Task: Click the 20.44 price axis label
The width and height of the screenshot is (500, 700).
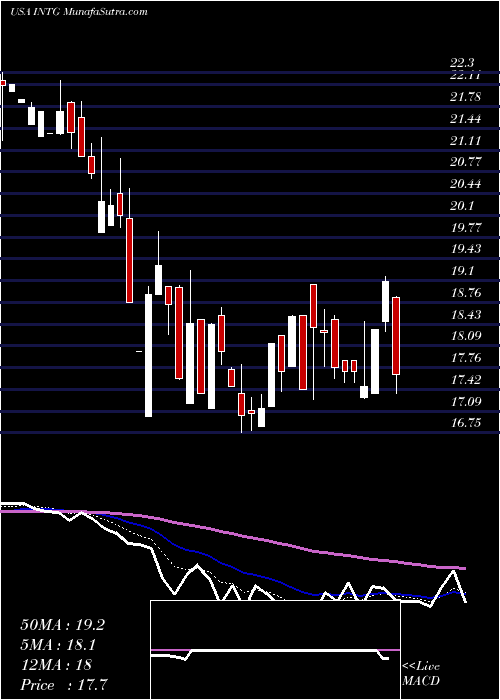Action: point(466,184)
